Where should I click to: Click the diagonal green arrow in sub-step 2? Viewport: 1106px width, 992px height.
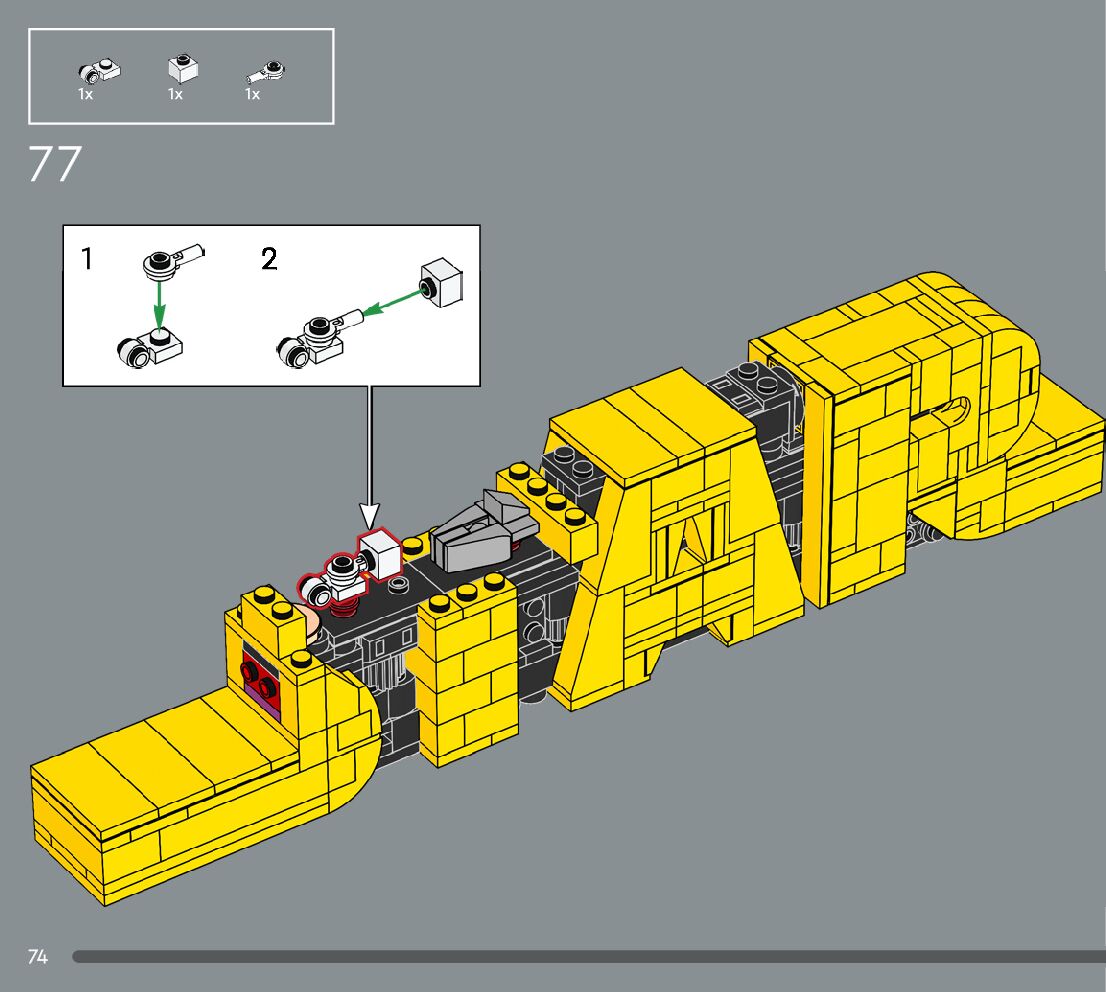coord(390,301)
